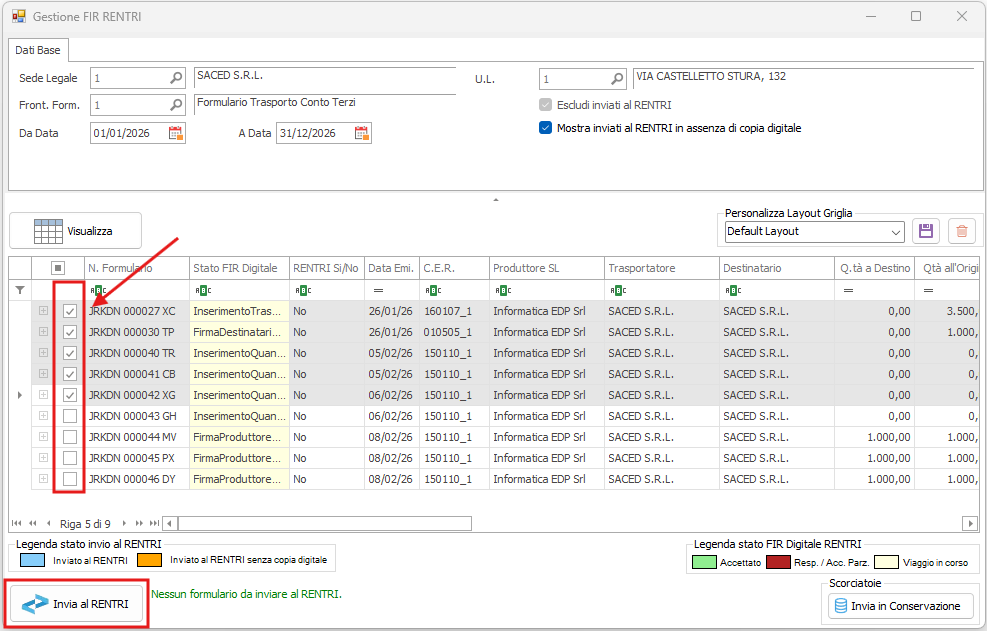Viewport: 987px width, 631px height.
Task: Open the lookup icon in the U.L. field
Action: click(618, 78)
